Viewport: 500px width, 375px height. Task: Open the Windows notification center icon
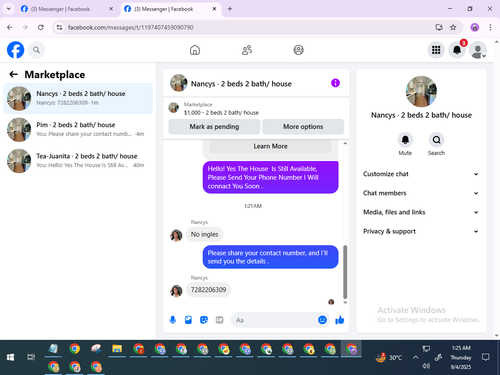pos(486,357)
